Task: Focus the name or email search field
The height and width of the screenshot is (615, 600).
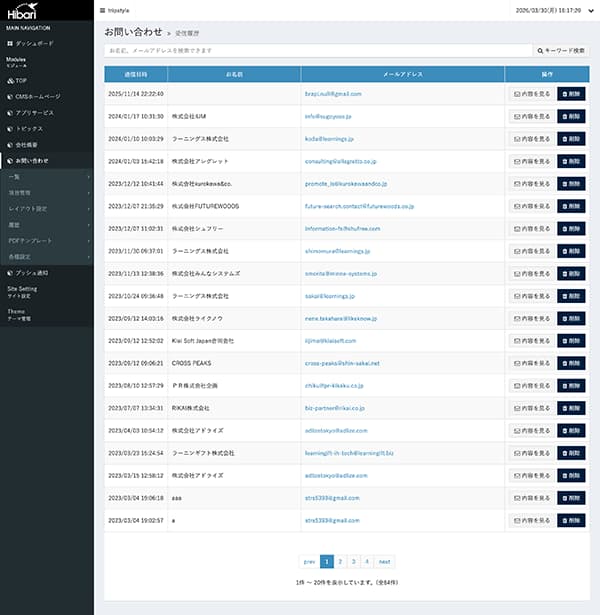Action: click(318, 49)
